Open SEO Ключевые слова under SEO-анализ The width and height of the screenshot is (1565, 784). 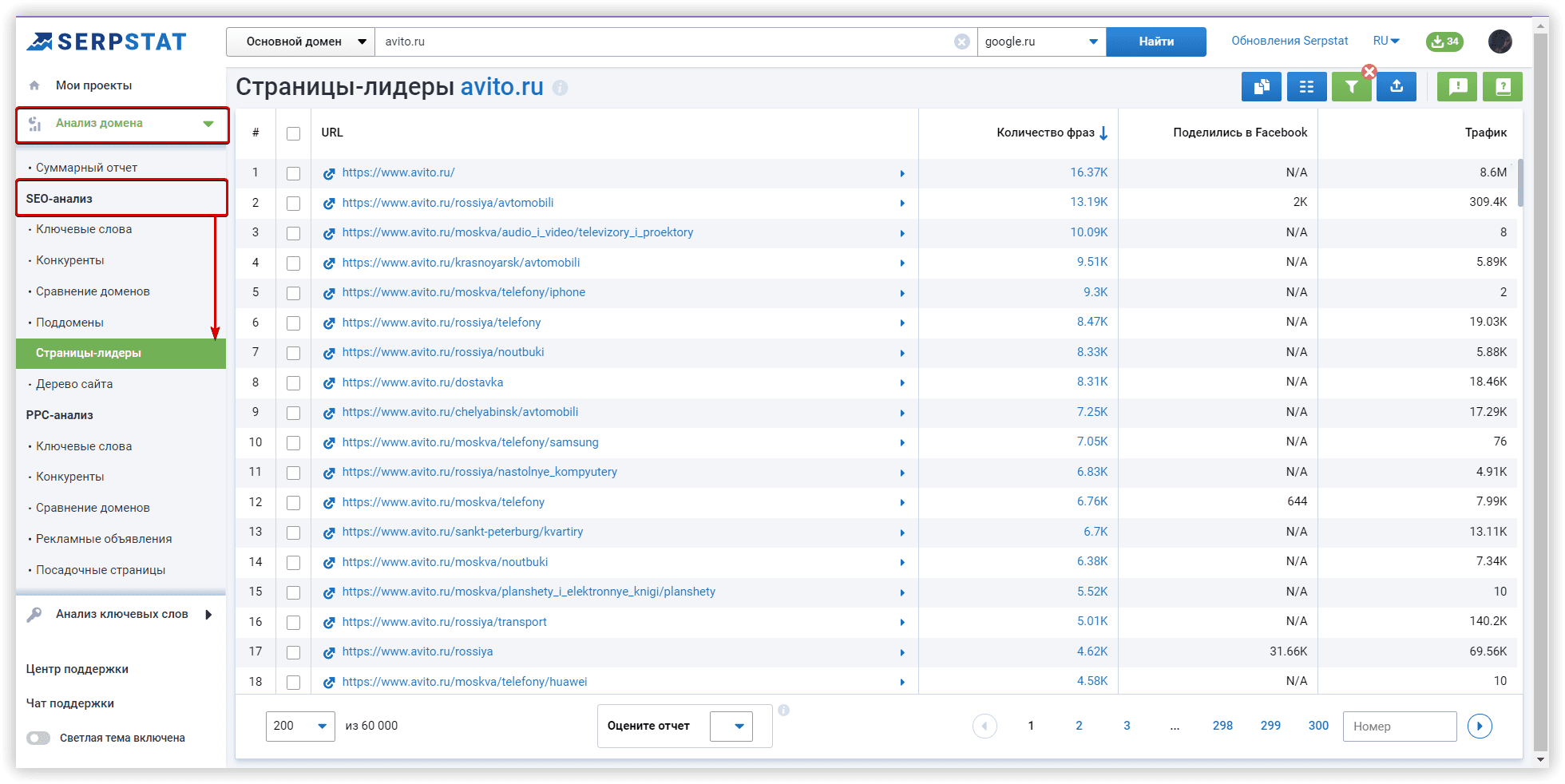pos(84,229)
